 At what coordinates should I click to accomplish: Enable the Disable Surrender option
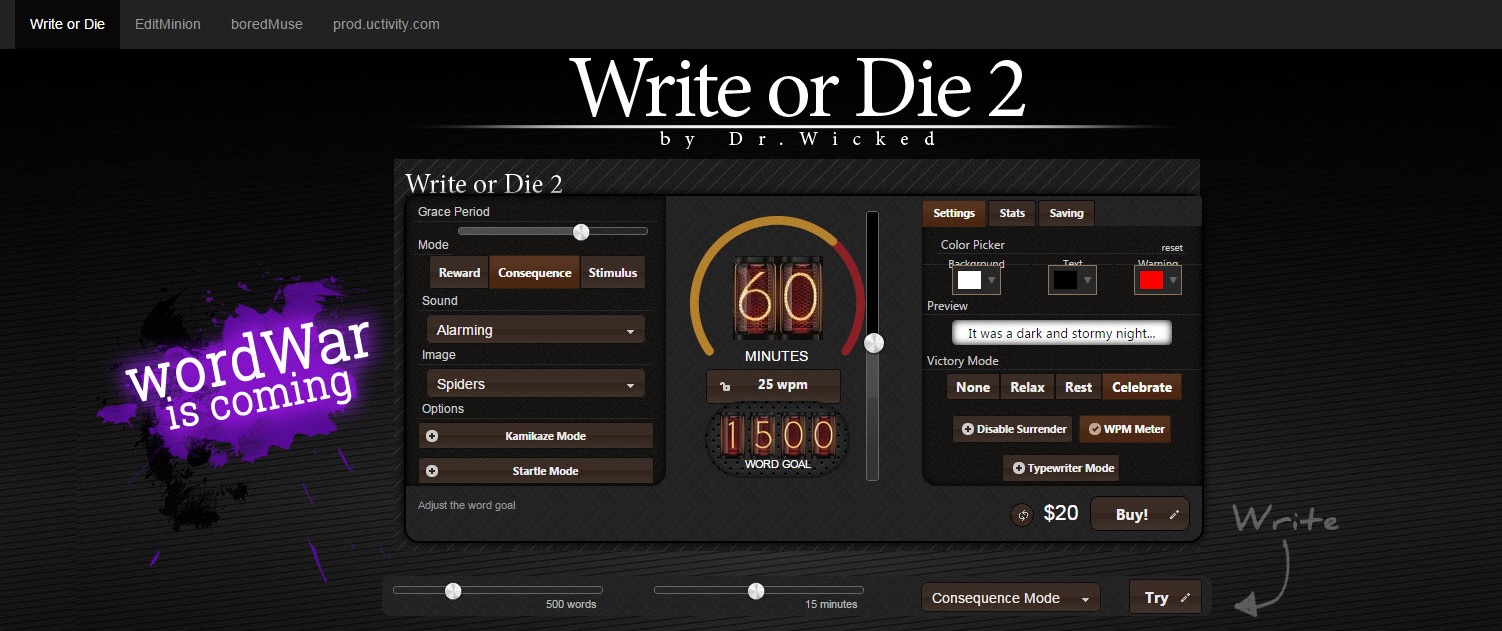click(1013, 429)
